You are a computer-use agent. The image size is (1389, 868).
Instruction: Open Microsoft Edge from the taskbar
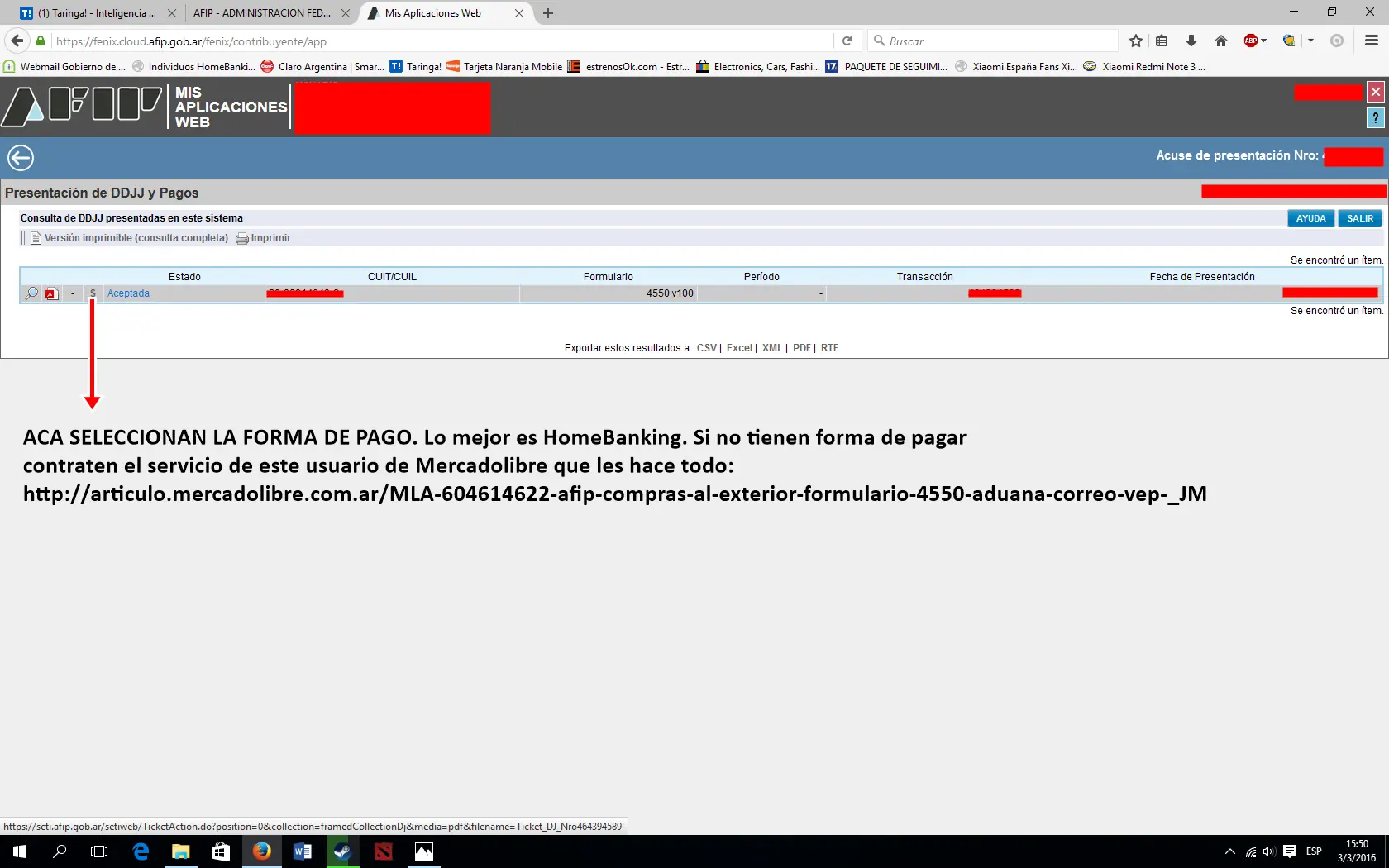click(141, 851)
